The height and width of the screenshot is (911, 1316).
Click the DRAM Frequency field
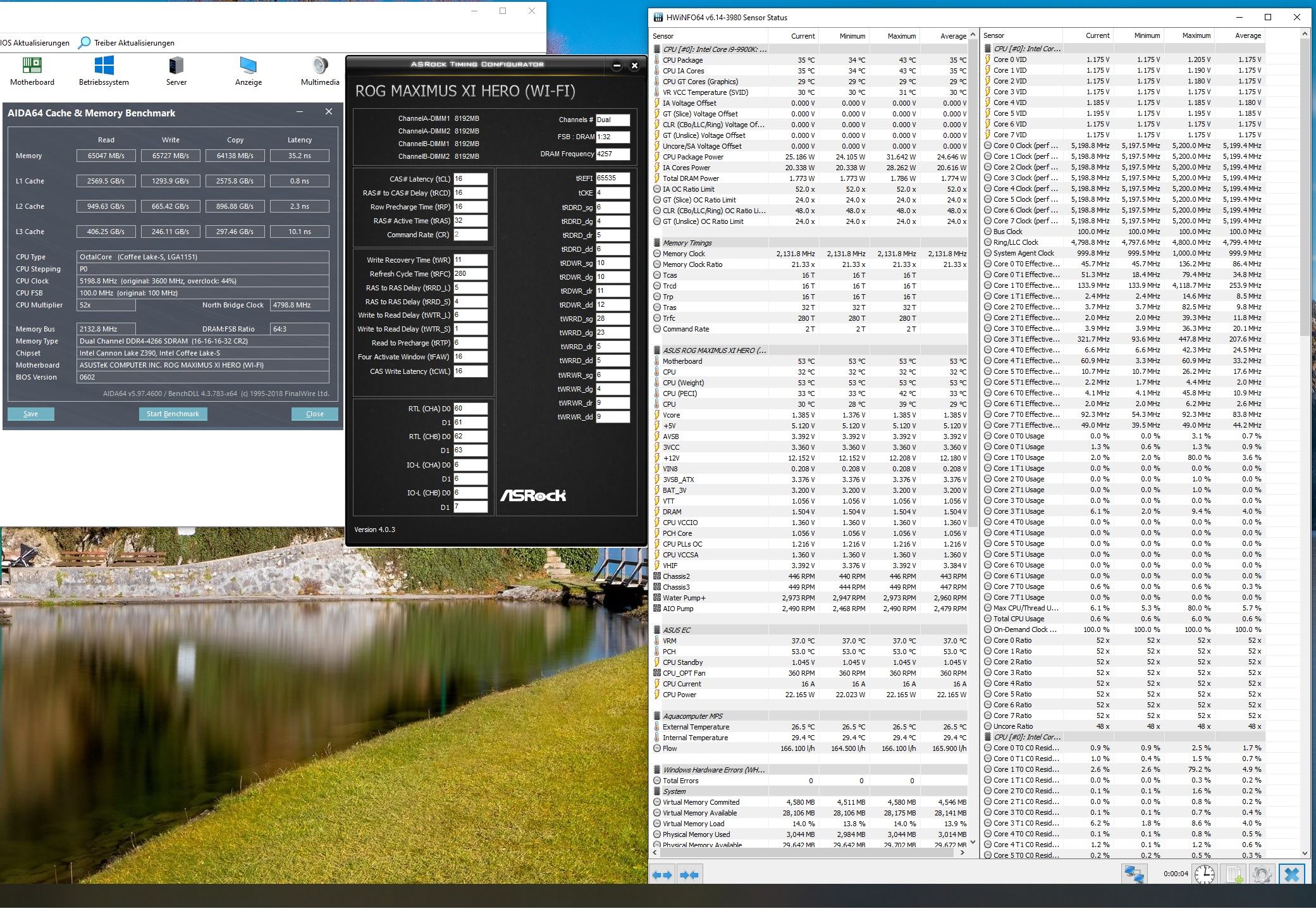(x=612, y=154)
